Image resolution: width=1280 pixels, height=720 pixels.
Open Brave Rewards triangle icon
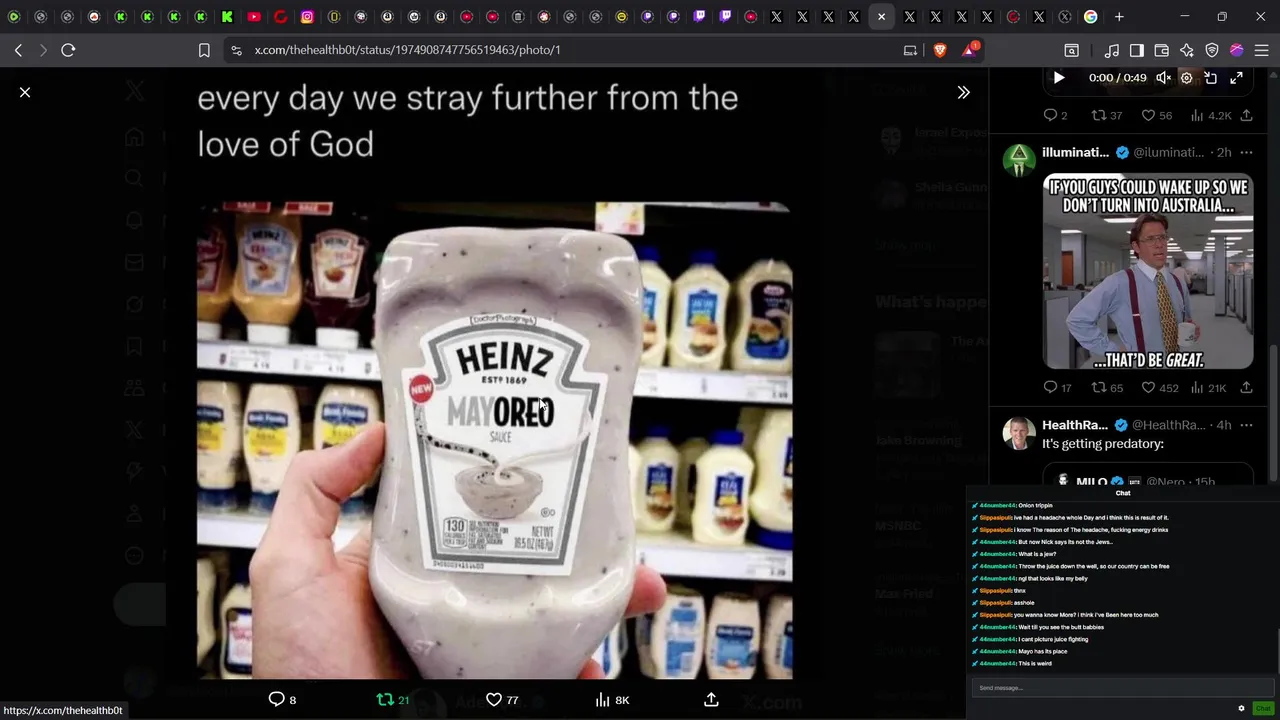969,50
